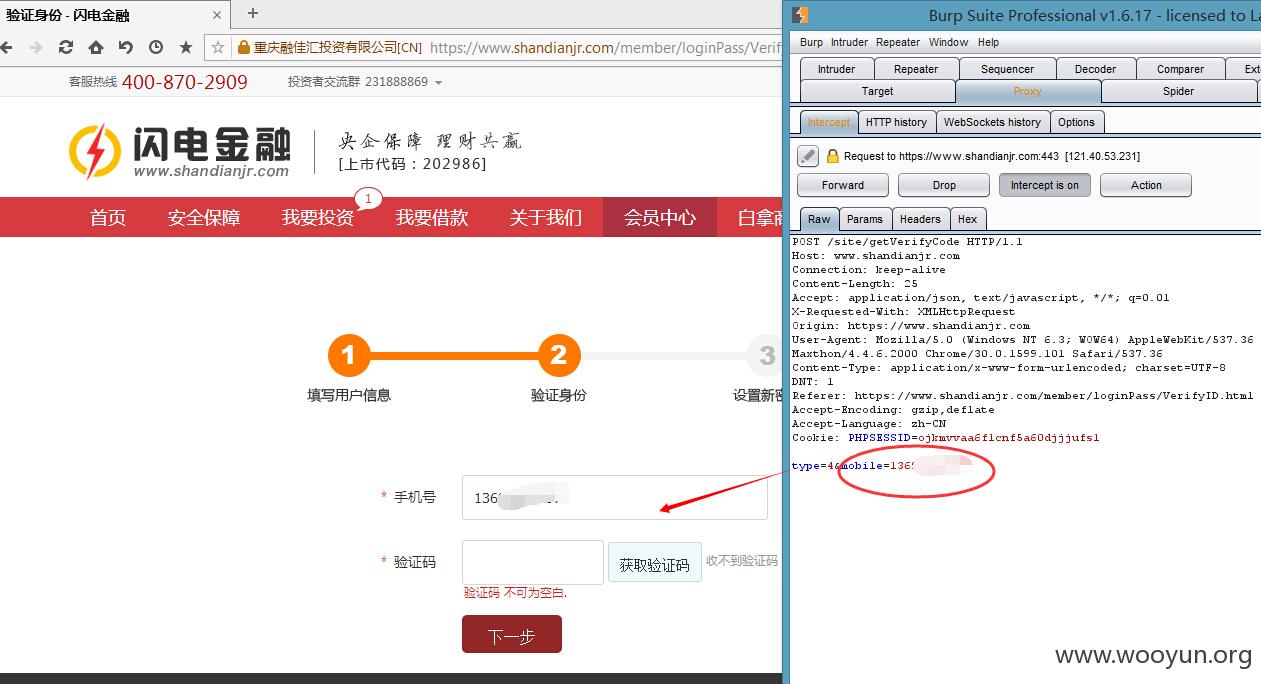Expand the 投资者交流群 dropdown arrow
The width and height of the screenshot is (1261, 684).
439,83
